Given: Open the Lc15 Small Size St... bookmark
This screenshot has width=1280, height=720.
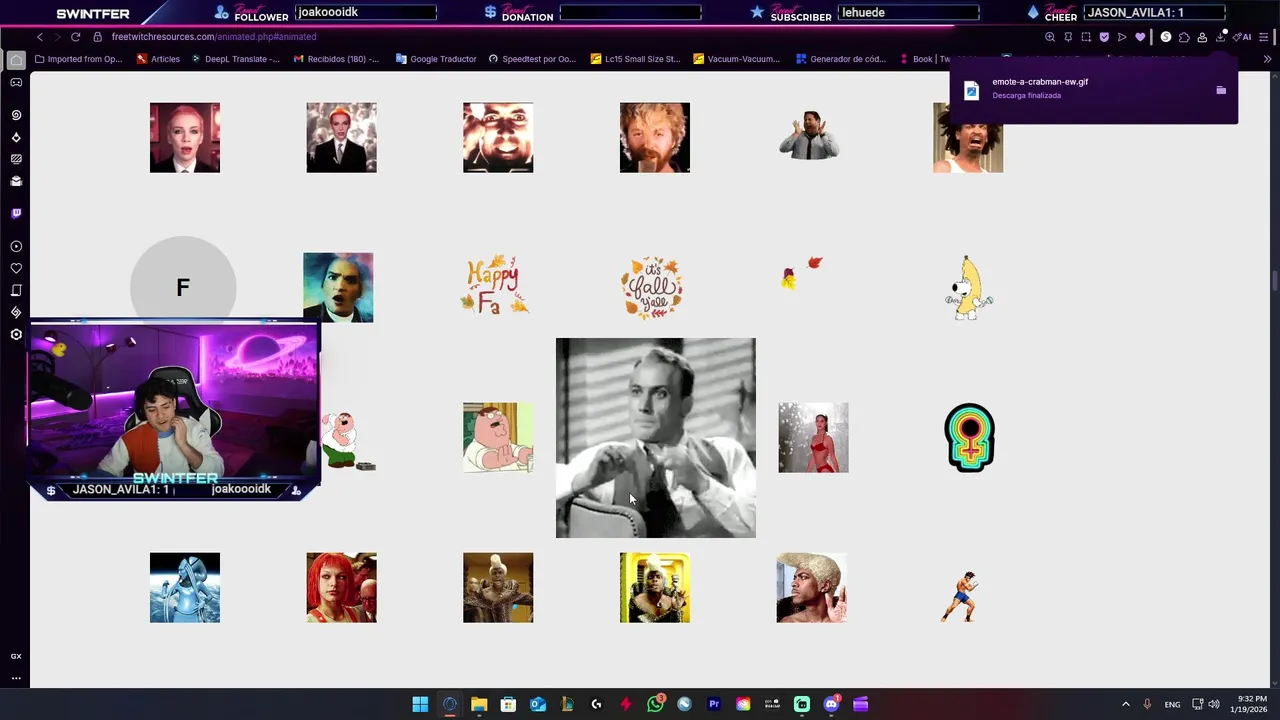Looking at the screenshot, I should point(635,59).
